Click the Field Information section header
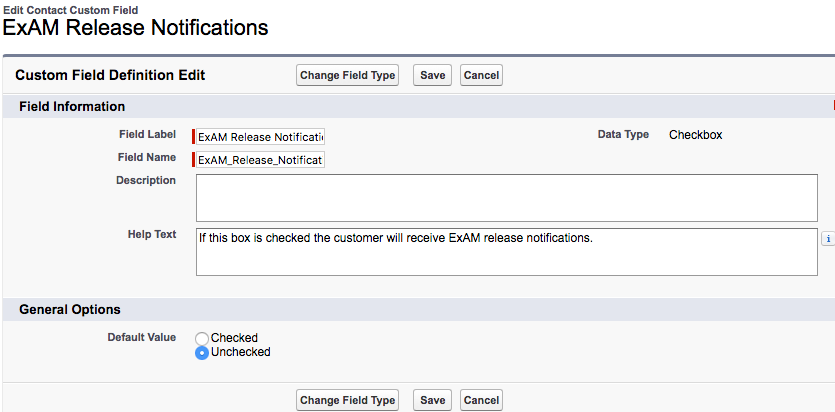Image resolution: width=835 pixels, height=412 pixels. pos(72,106)
